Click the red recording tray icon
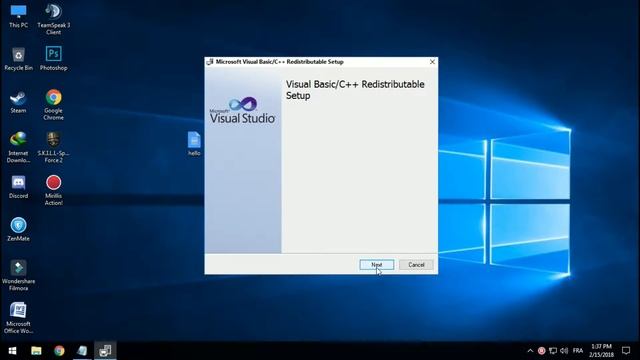 (542, 351)
